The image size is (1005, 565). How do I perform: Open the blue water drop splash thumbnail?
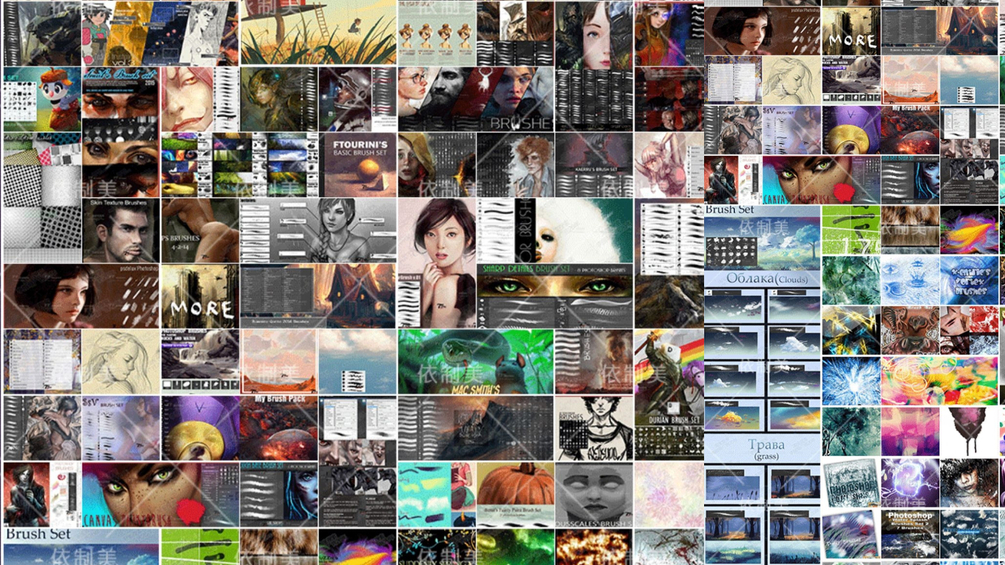[x=910, y=280]
